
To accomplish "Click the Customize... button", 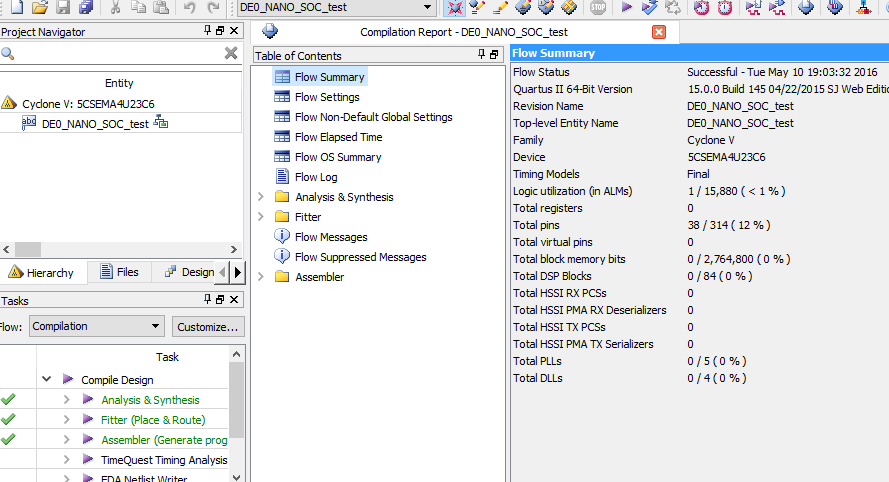I will (x=208, y=327).
